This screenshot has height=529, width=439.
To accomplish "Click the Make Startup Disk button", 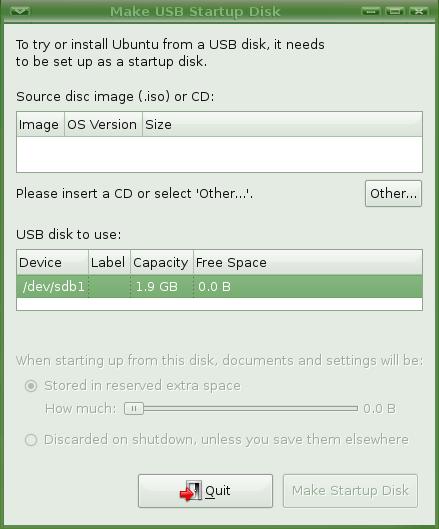I will coord(350,491).
